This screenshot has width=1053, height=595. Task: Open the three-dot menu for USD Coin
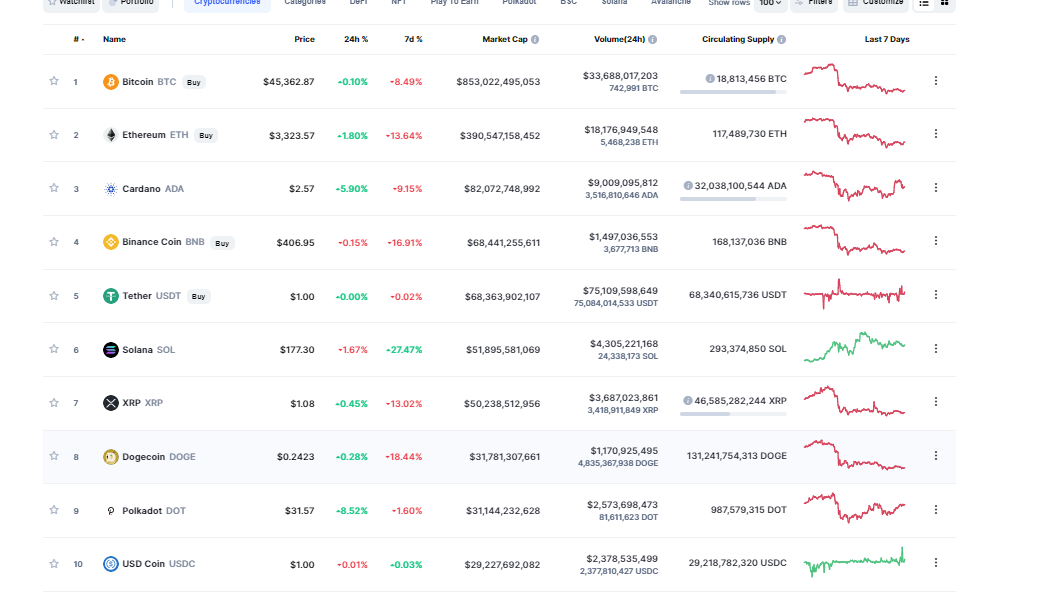(935, 563)
